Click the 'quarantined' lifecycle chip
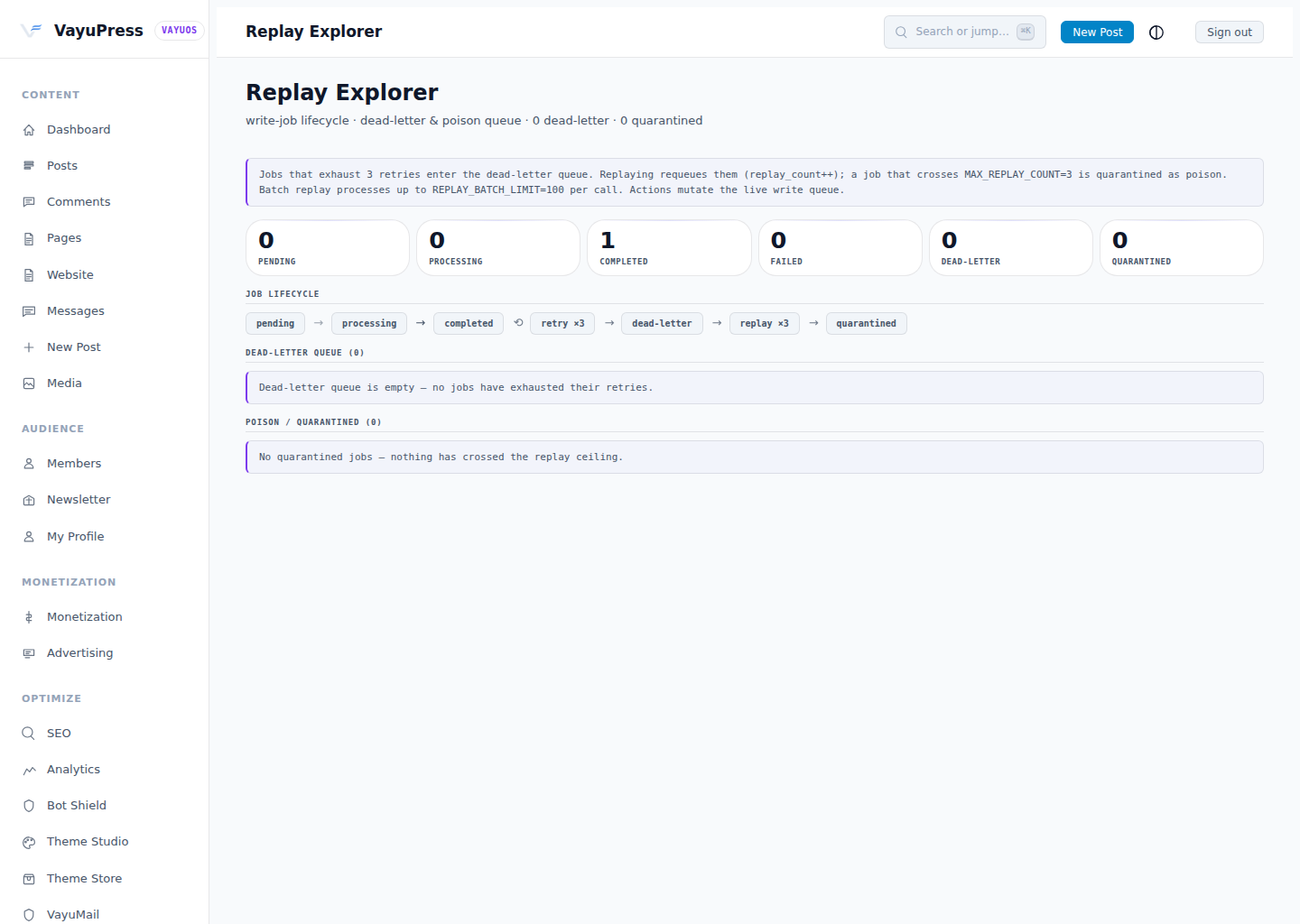Image resolution: width=1300 pixels, height=924 pixels. (867, 324)
